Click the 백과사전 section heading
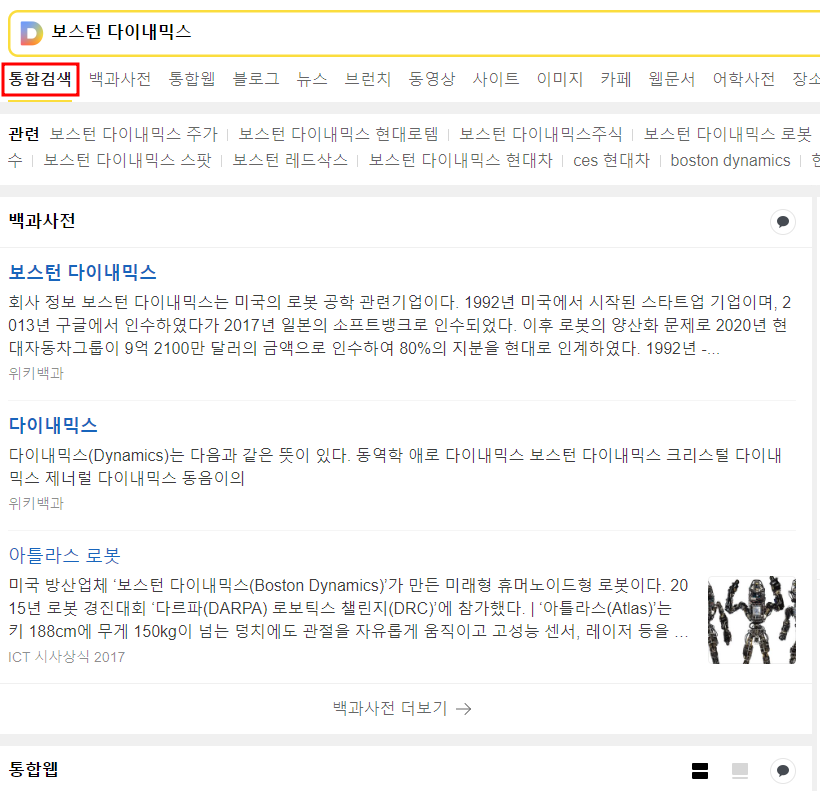Viewport: 820px width, 791px height. [42, 221]
